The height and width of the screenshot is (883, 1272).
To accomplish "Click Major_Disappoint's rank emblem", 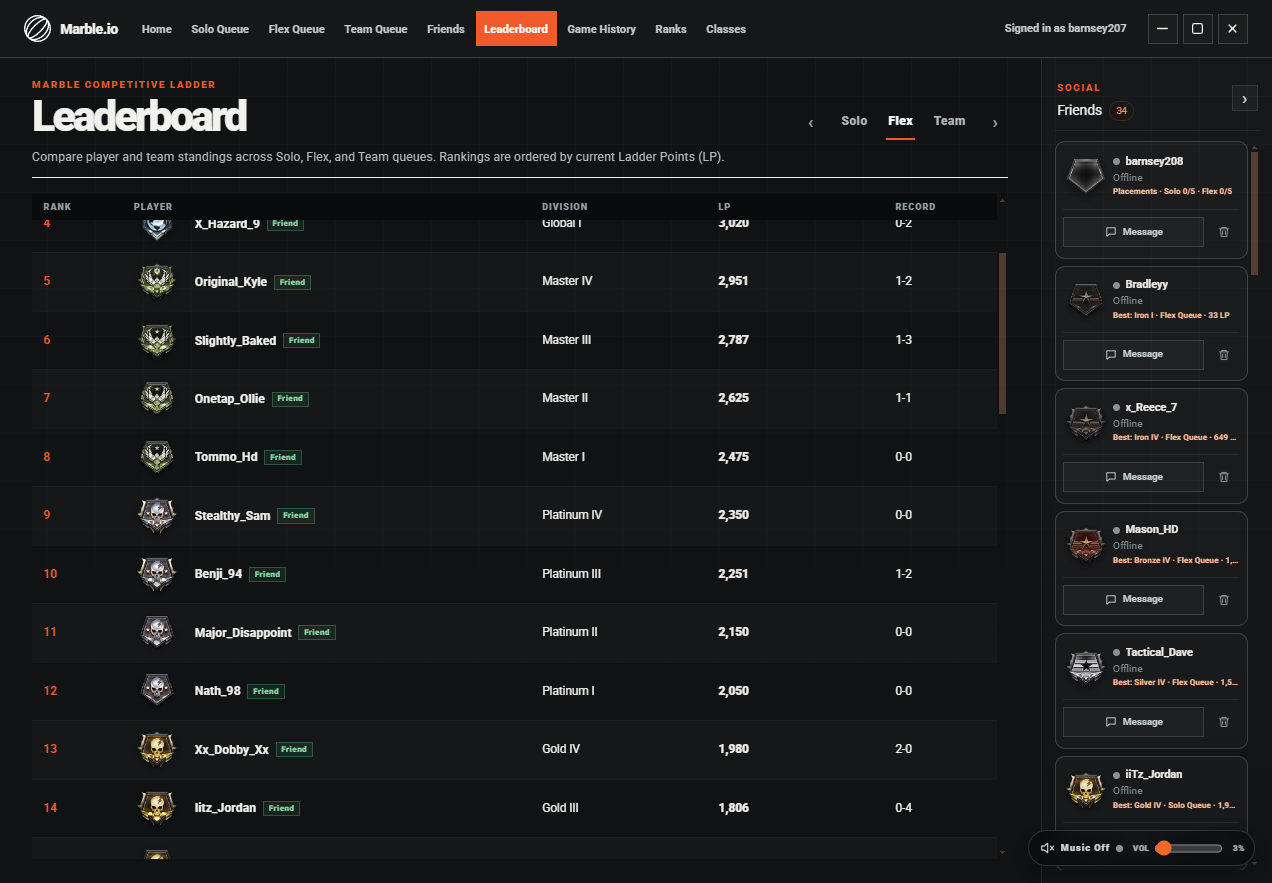I will (155, 632).
